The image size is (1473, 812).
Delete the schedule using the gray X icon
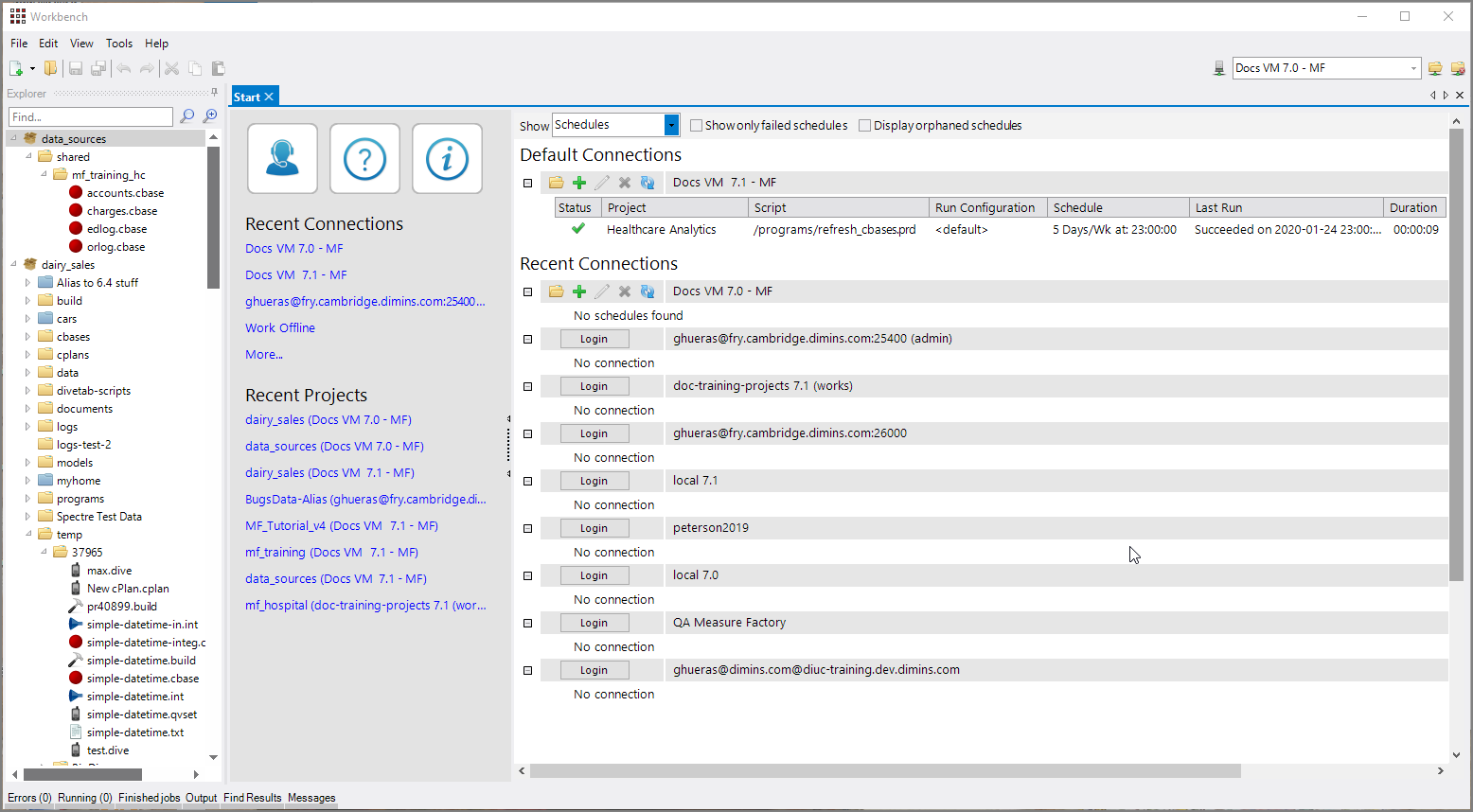(625, 182)
